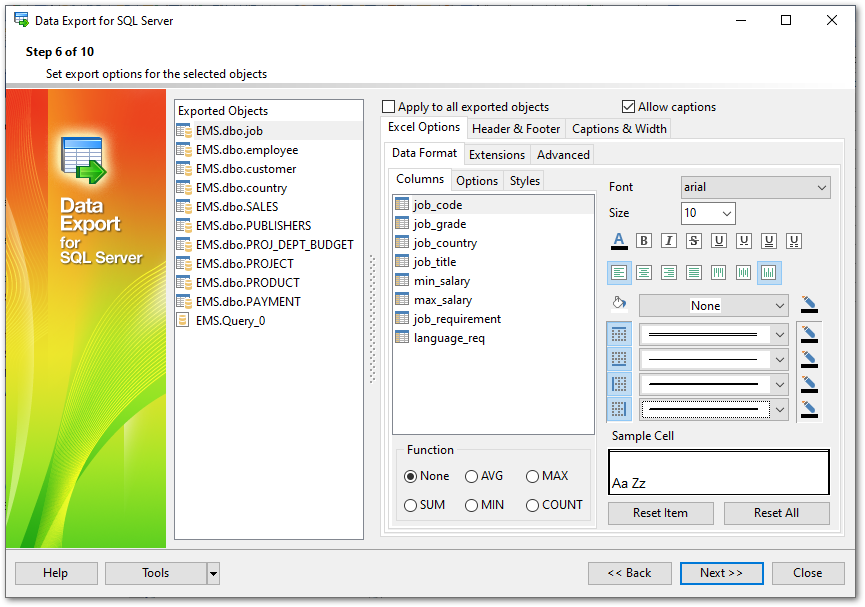Viewport: 865px width, 607px height.
Task: Set vertical alignment to top
Action: click(718, 273)
